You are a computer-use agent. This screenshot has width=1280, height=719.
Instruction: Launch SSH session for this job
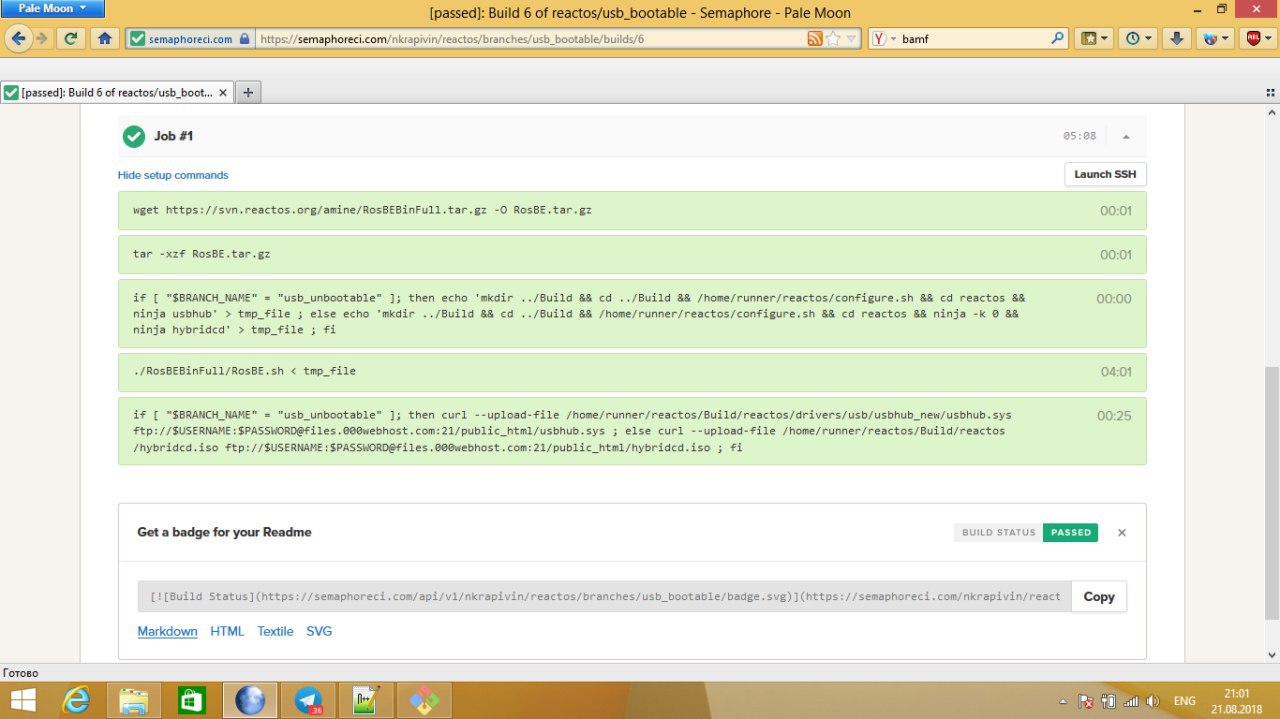coord(1105,174)
